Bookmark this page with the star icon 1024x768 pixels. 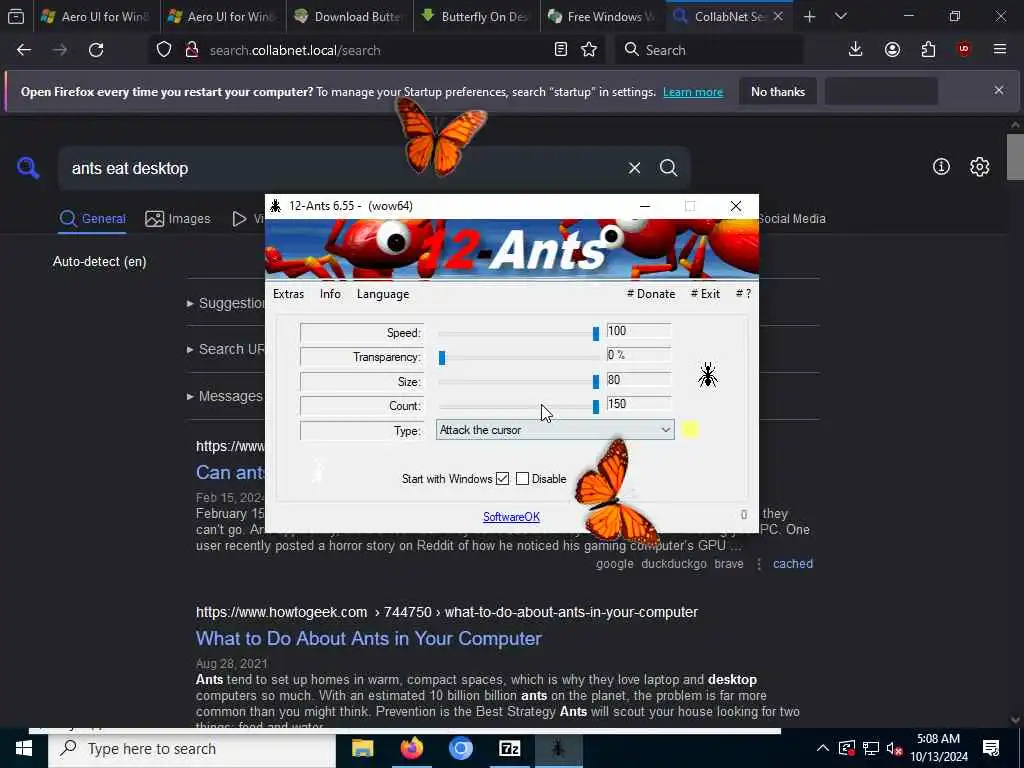589,50
